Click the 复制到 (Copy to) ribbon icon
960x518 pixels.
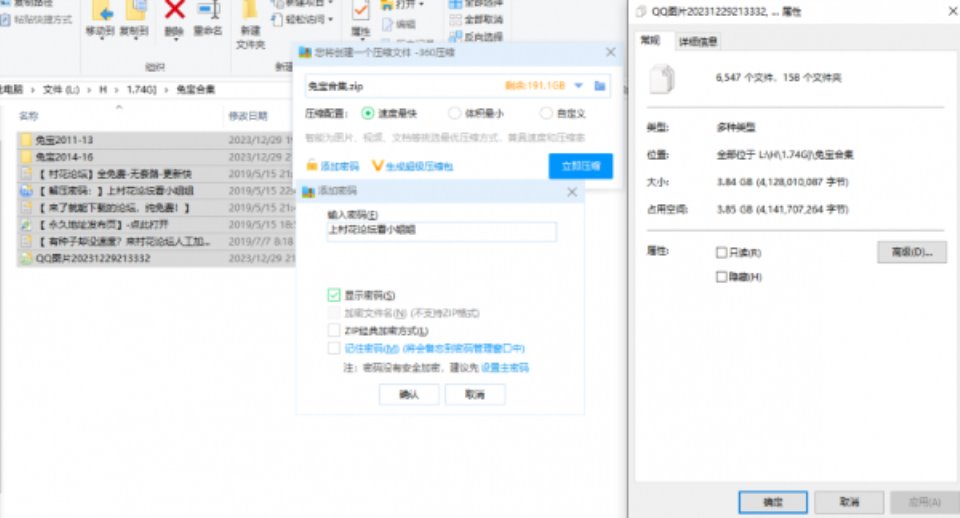134,18
